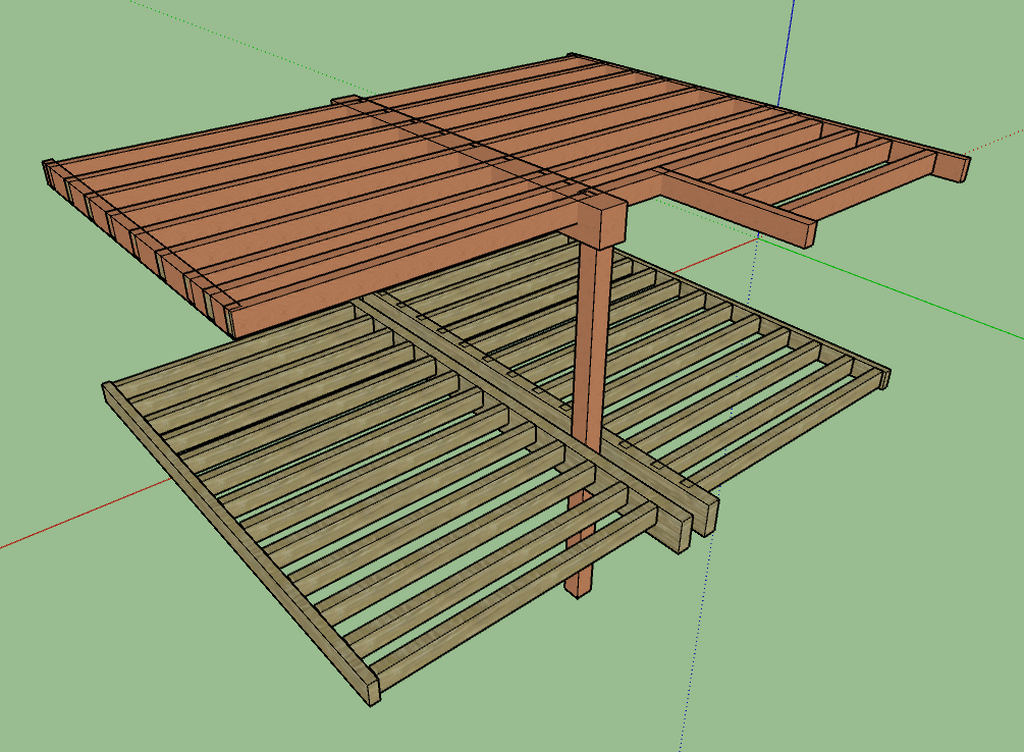Click the square cap atop the support post

[x=602, y=221]
